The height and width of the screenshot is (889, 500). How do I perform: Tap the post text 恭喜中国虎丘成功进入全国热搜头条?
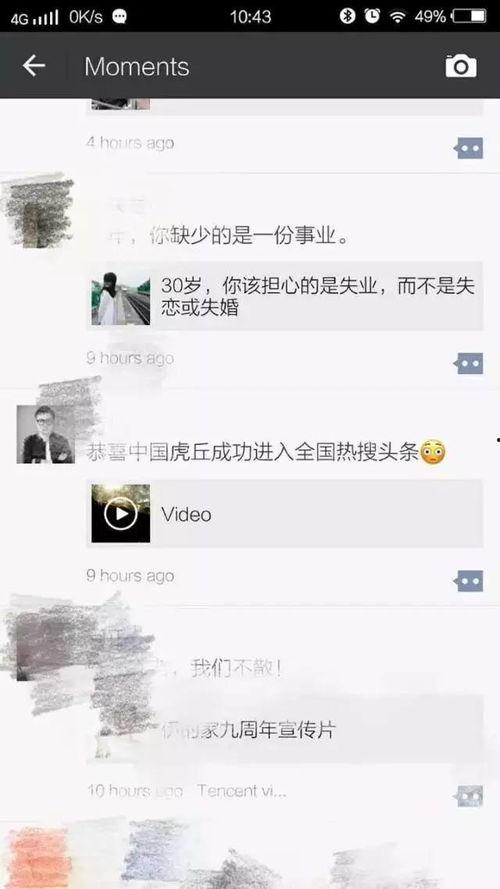(x=266, y=452)
